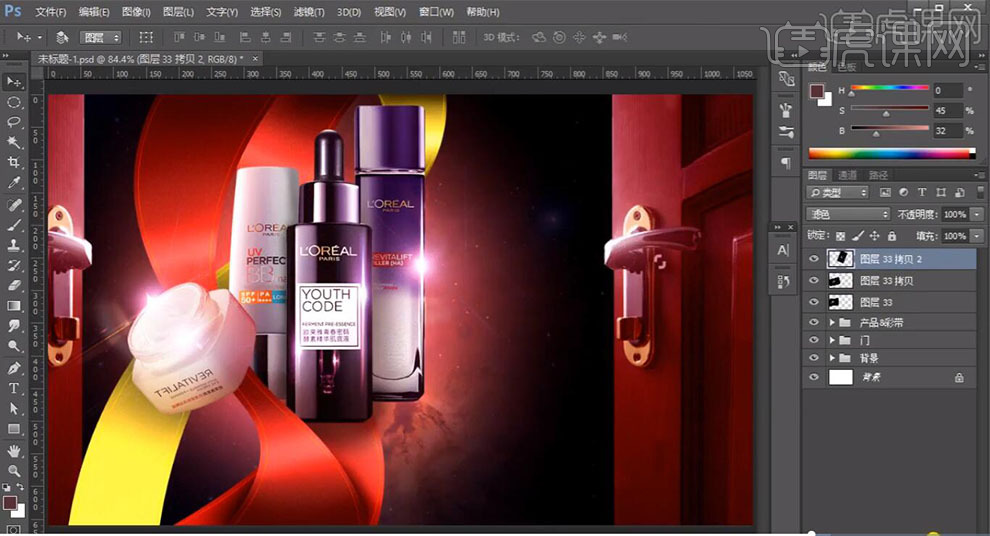Select the Zoom tool
This screenshot has width=990, height=536.
pyautogui.click(x=13, y=471)
